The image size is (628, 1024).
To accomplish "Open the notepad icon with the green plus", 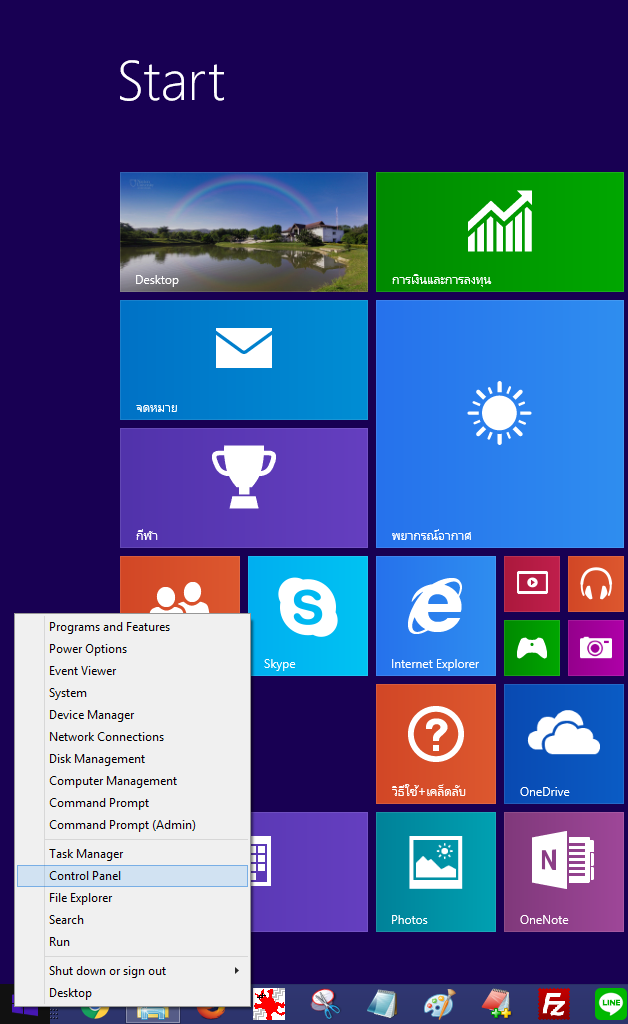I will click(x=495, y=1004).
